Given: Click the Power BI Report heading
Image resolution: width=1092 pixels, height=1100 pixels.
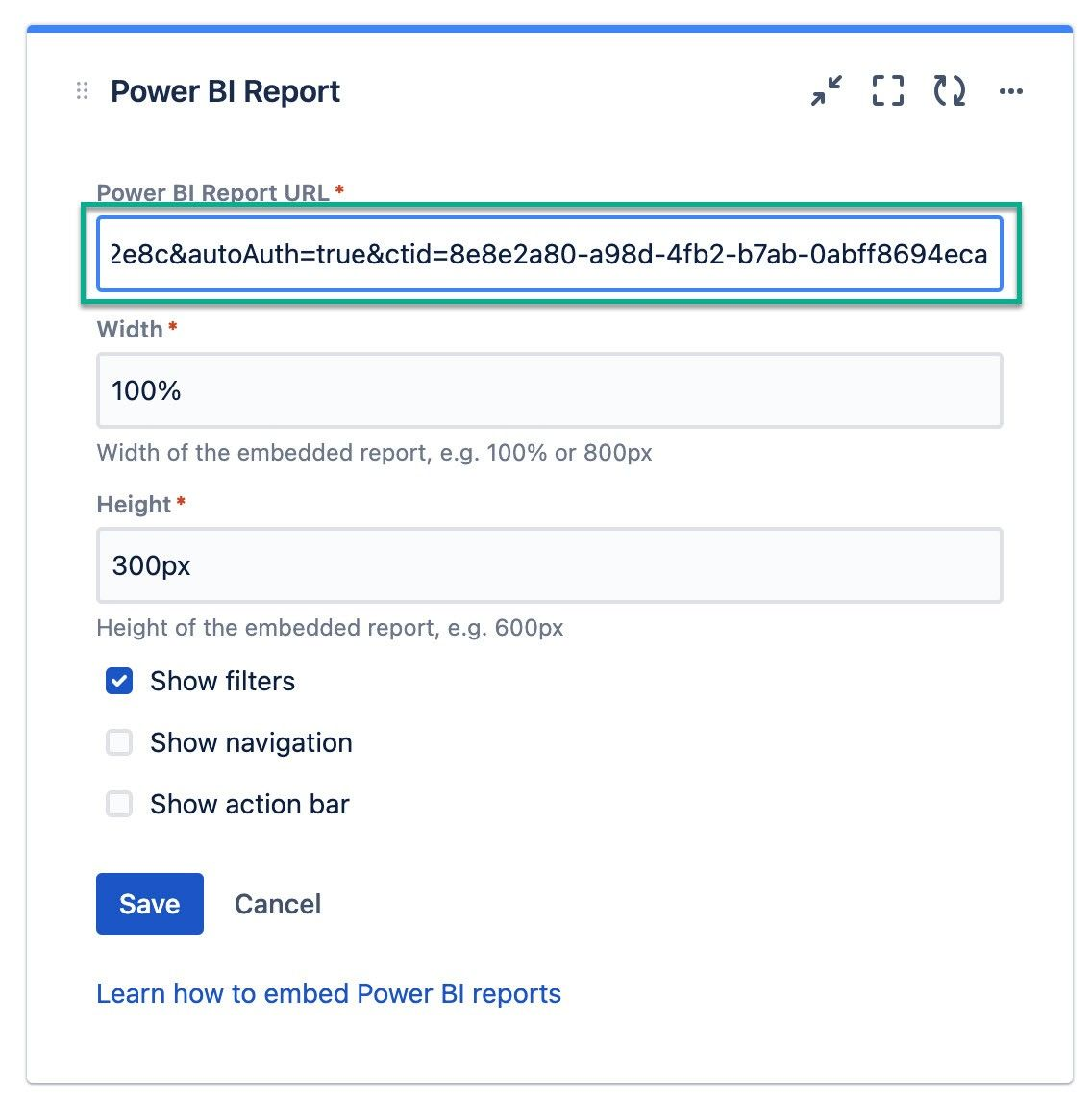Looking at the screenshot, I should (x=226, y=90).
